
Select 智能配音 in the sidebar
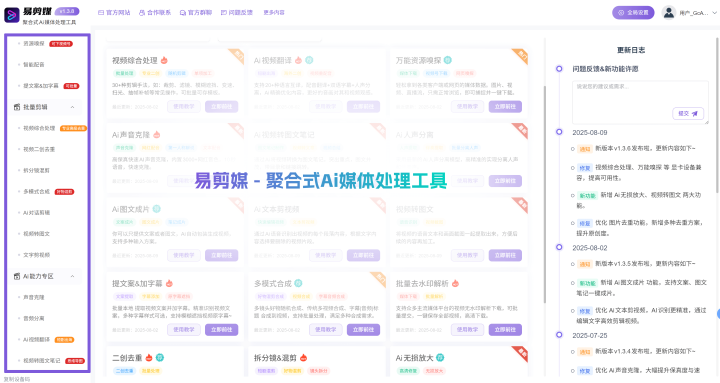tap(34, 65)
